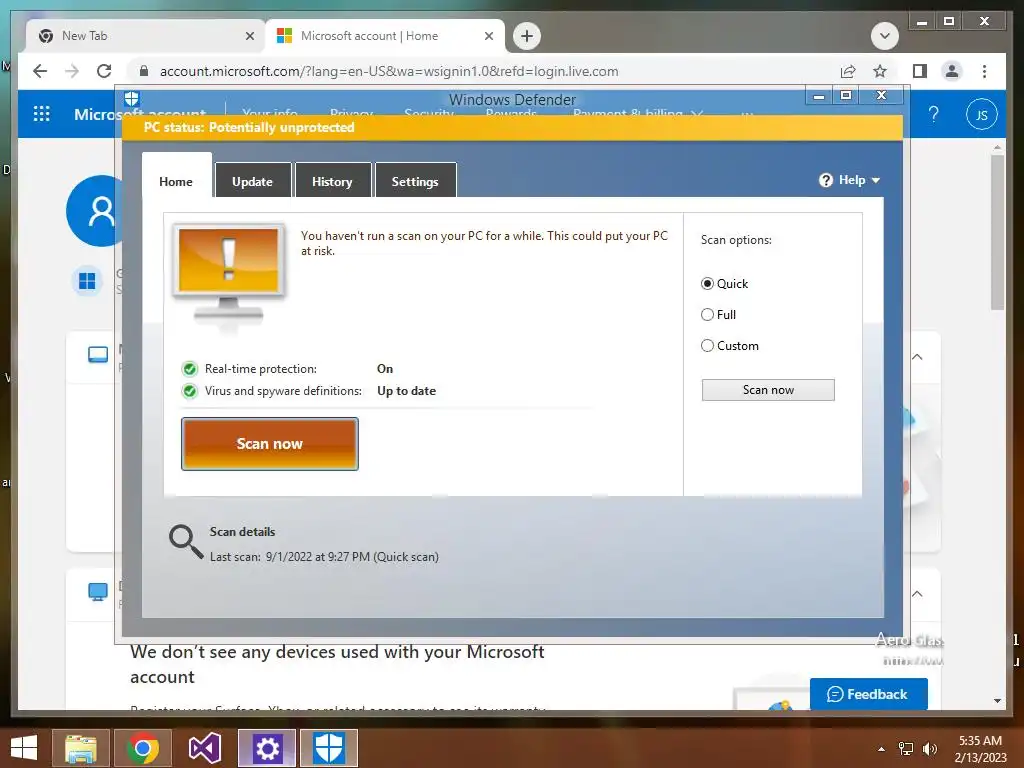Close the Microsoft account browser tab
The height and width of the screenshot is (768, 1024).
(x=488, y=36)
